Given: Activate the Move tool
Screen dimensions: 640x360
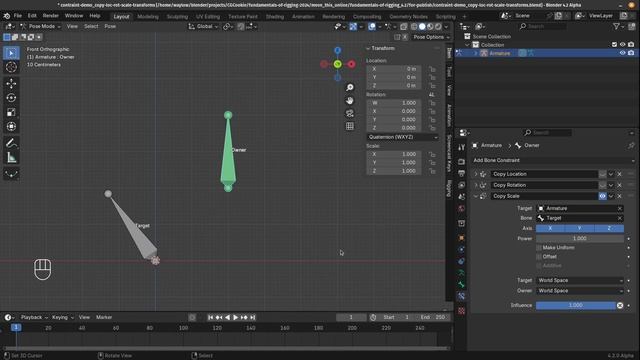Looking at the screenshot, I should (x=11, y=84).
